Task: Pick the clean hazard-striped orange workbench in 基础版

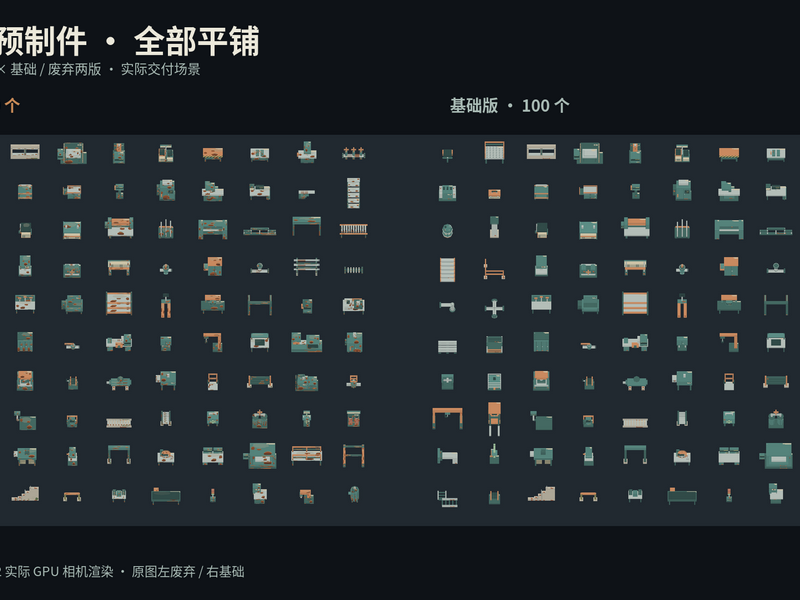Action: point(729,154)
